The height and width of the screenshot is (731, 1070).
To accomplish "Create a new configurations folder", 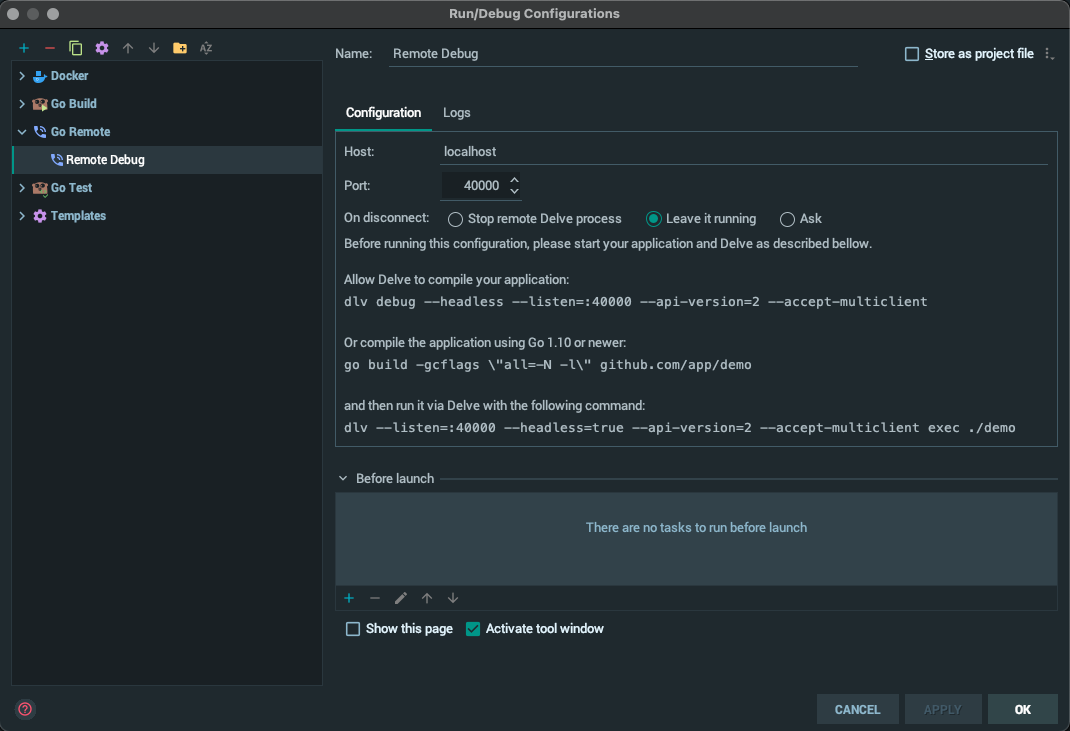I will point(179,48).
